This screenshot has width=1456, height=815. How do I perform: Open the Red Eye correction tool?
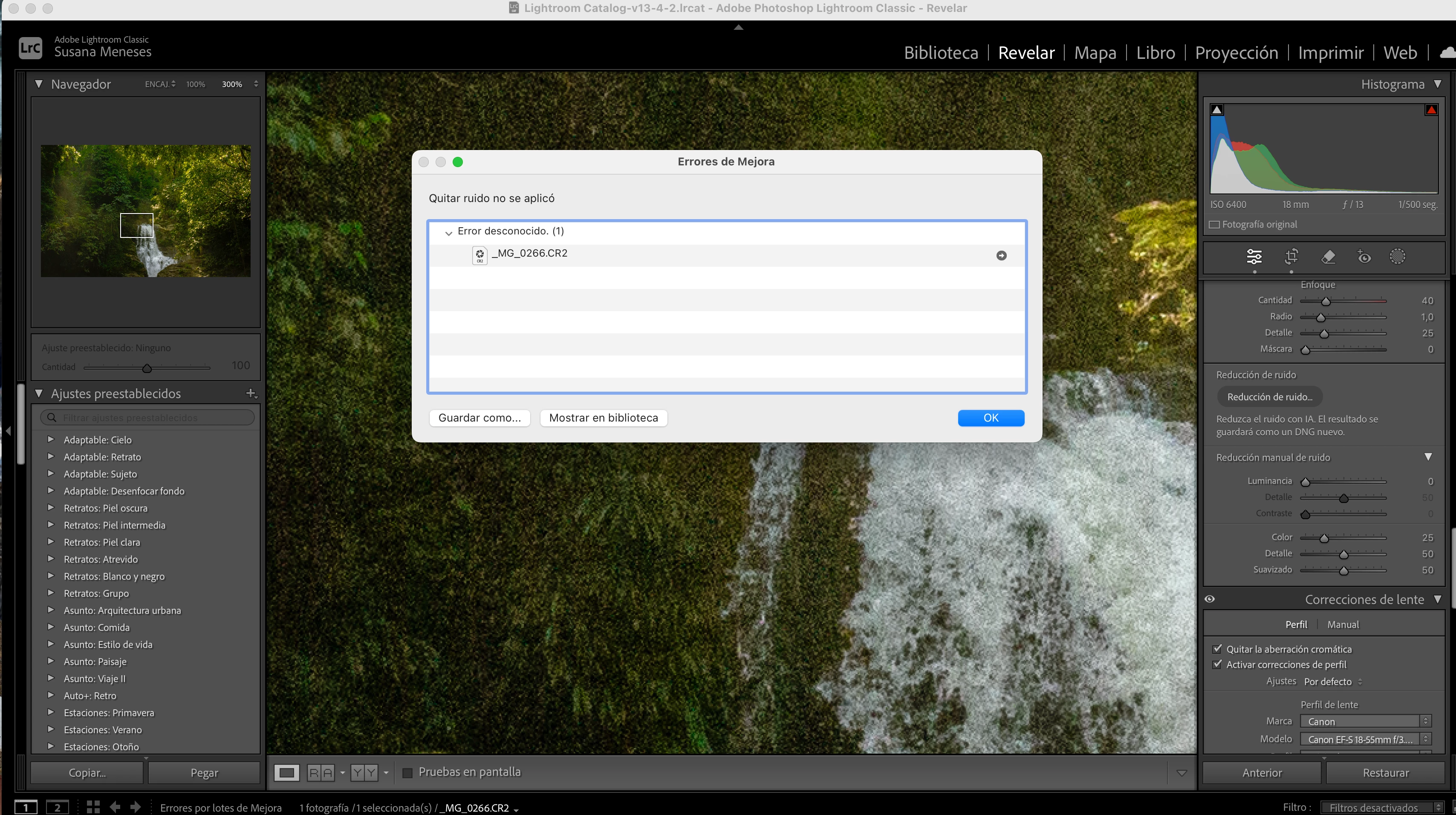[x=1364, y=257]
